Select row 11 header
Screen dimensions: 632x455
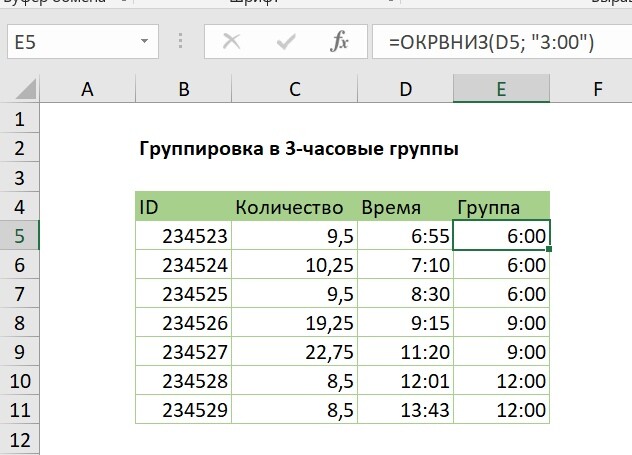(19, 409)
